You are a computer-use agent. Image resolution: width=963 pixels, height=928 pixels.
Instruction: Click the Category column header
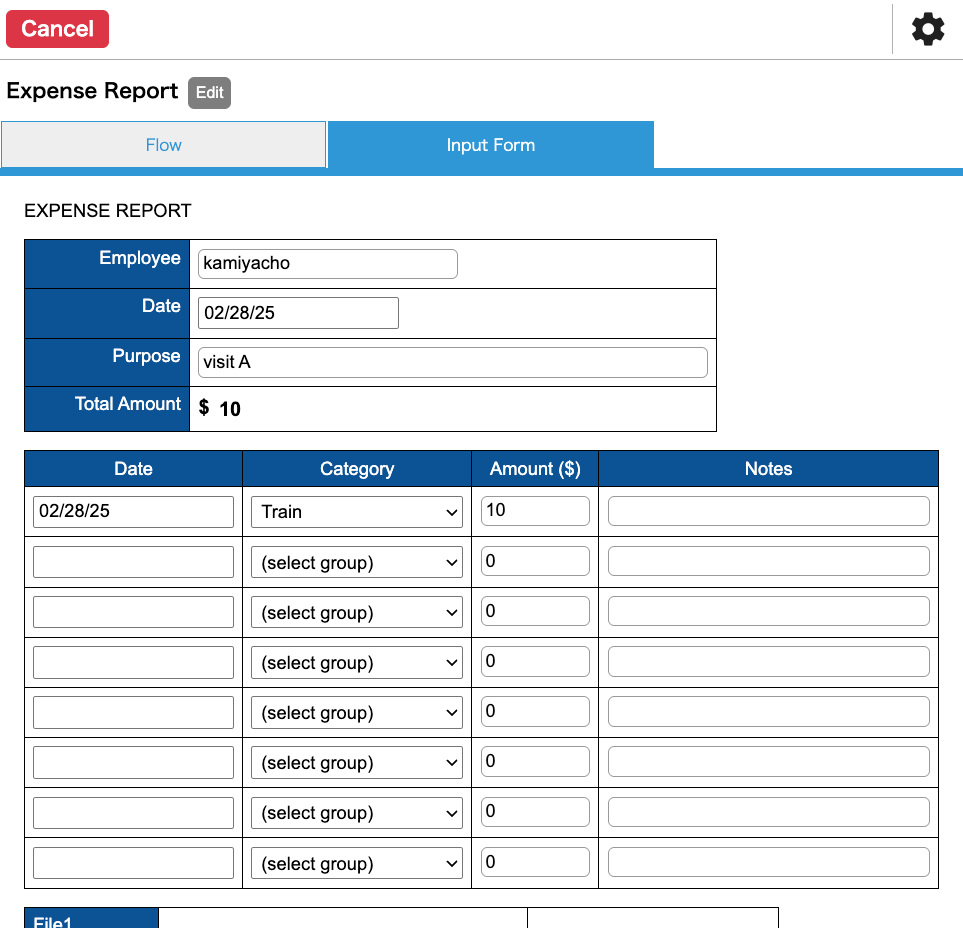pos(357,469)
